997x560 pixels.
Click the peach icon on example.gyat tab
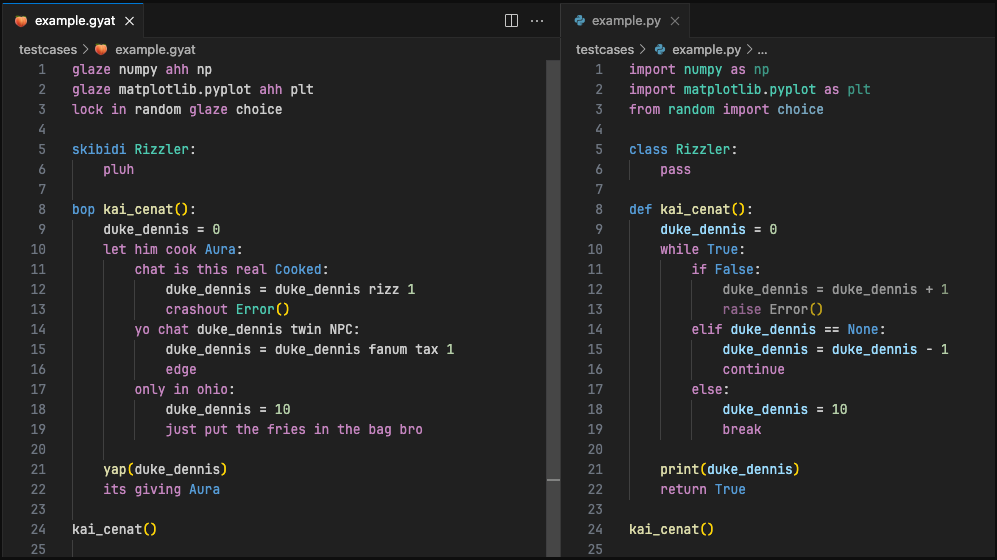21,21
